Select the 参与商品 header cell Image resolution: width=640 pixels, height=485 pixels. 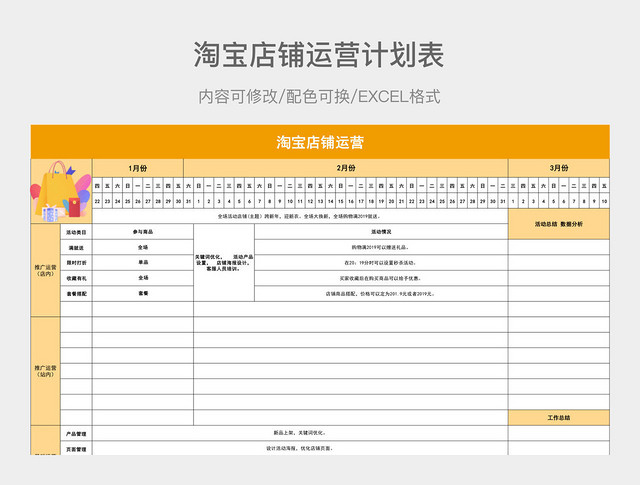tap(143, 232)
